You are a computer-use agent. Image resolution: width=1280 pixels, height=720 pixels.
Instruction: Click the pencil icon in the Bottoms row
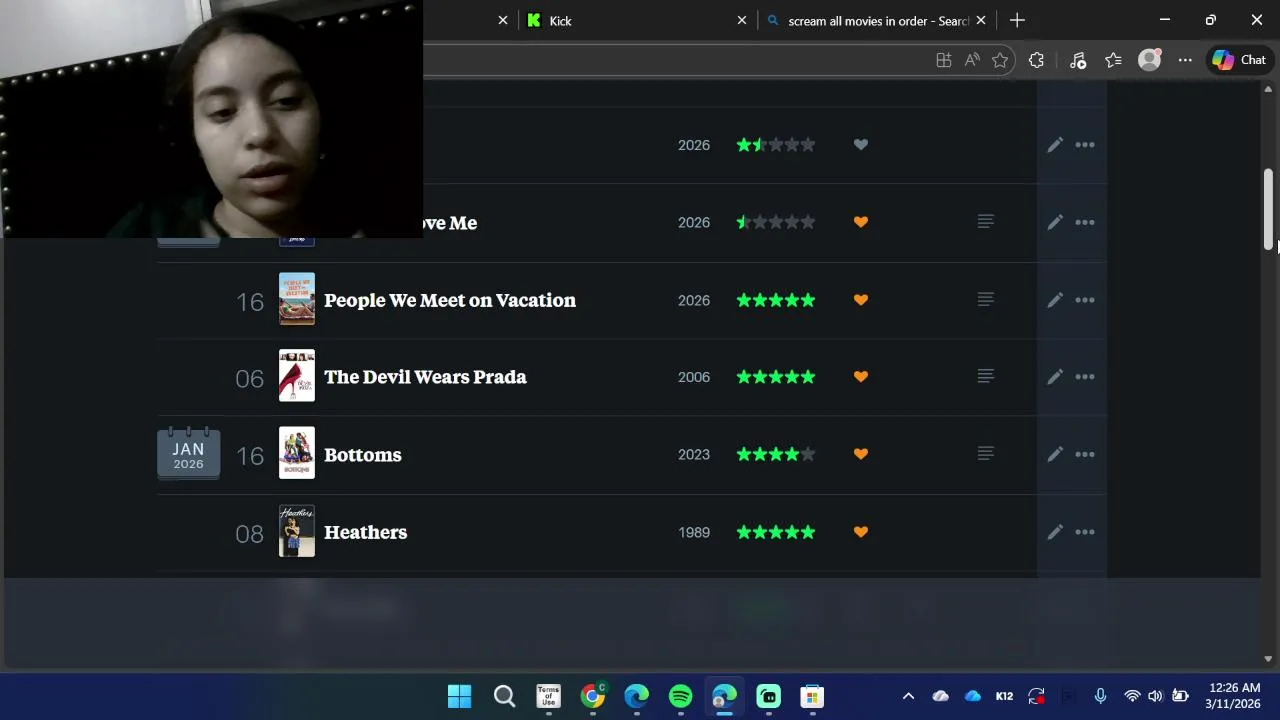[x=1055, y=454]
